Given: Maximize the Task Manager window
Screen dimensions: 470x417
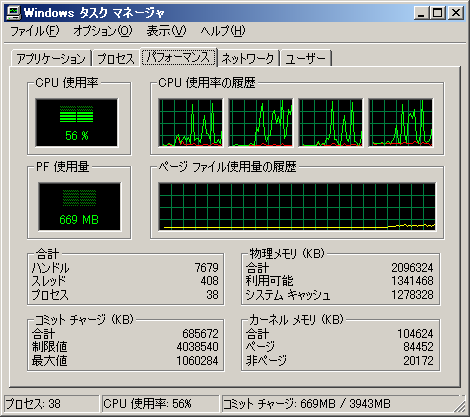Looking at the screenshot, I should 437,13.
